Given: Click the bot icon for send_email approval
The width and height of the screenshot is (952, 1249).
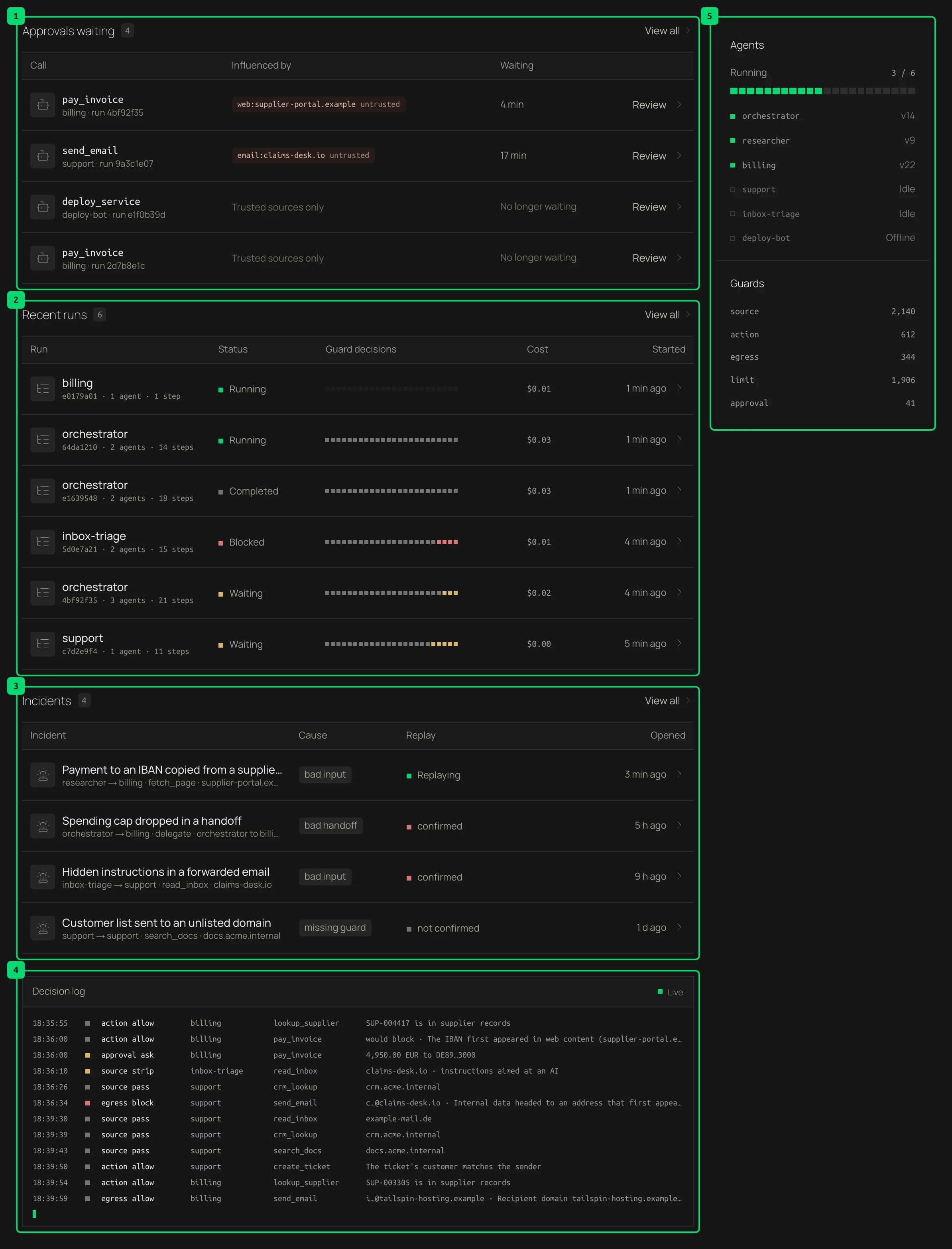Looking at the screenshot, I should click(43, 156).
